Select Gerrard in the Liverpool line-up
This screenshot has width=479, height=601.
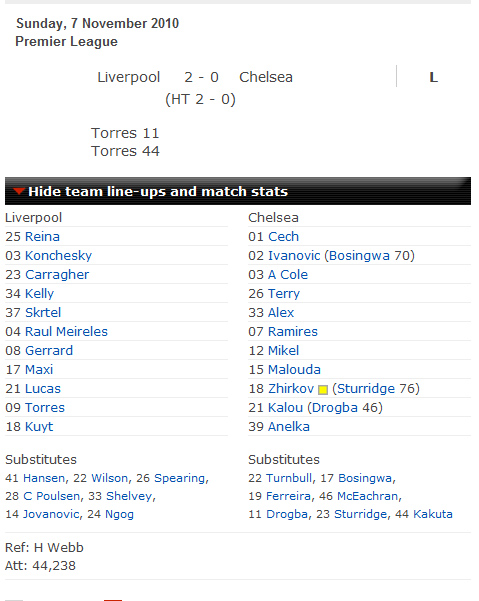tap(49, 350)
